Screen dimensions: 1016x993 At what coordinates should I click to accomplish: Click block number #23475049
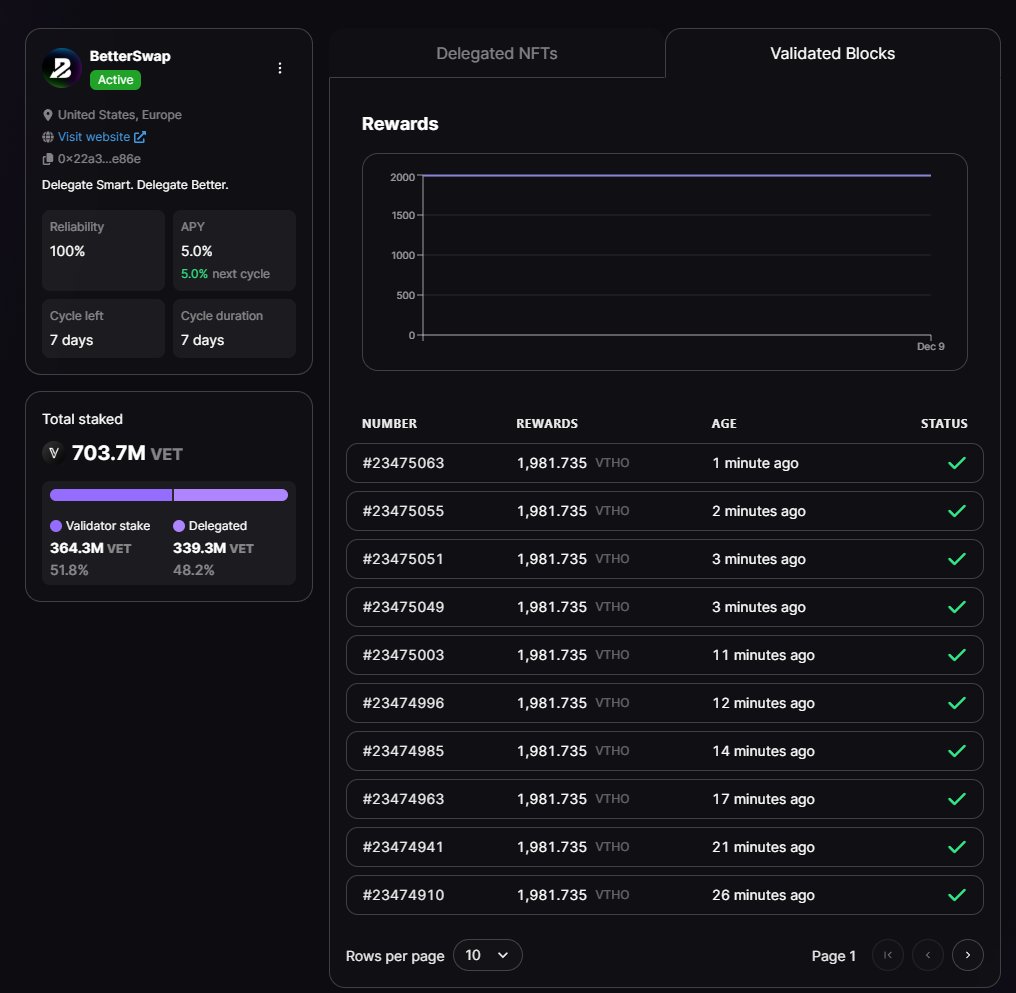pos(403,607)
